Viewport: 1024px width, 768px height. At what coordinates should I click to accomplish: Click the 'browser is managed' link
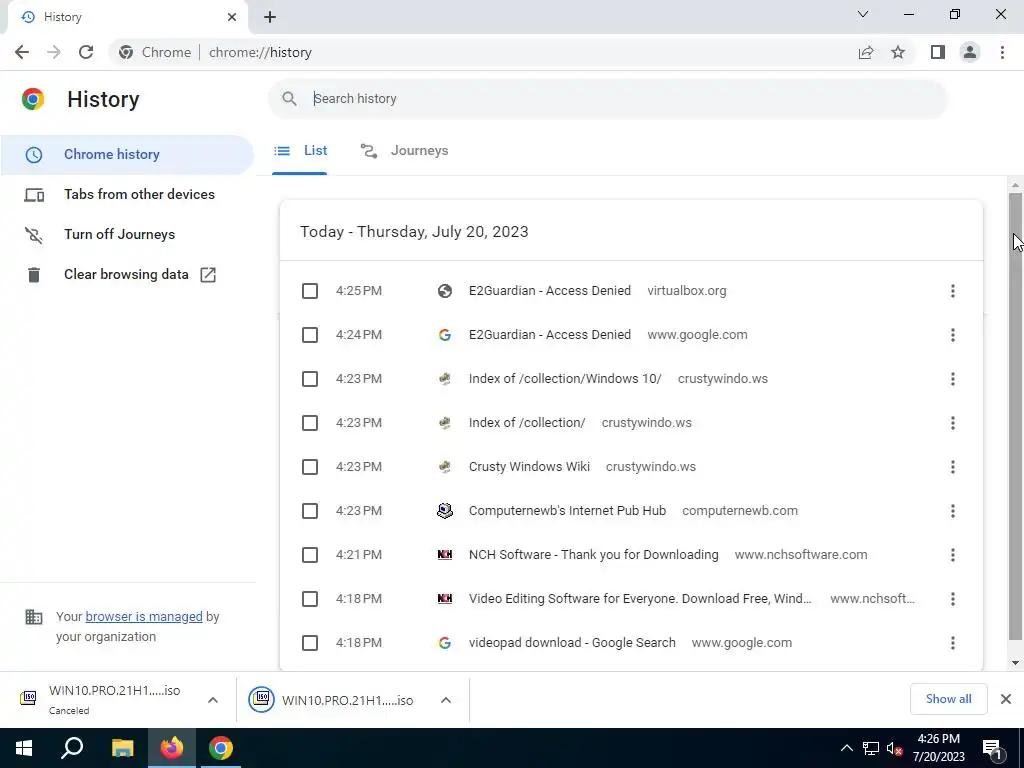click(x=144, y=616)
